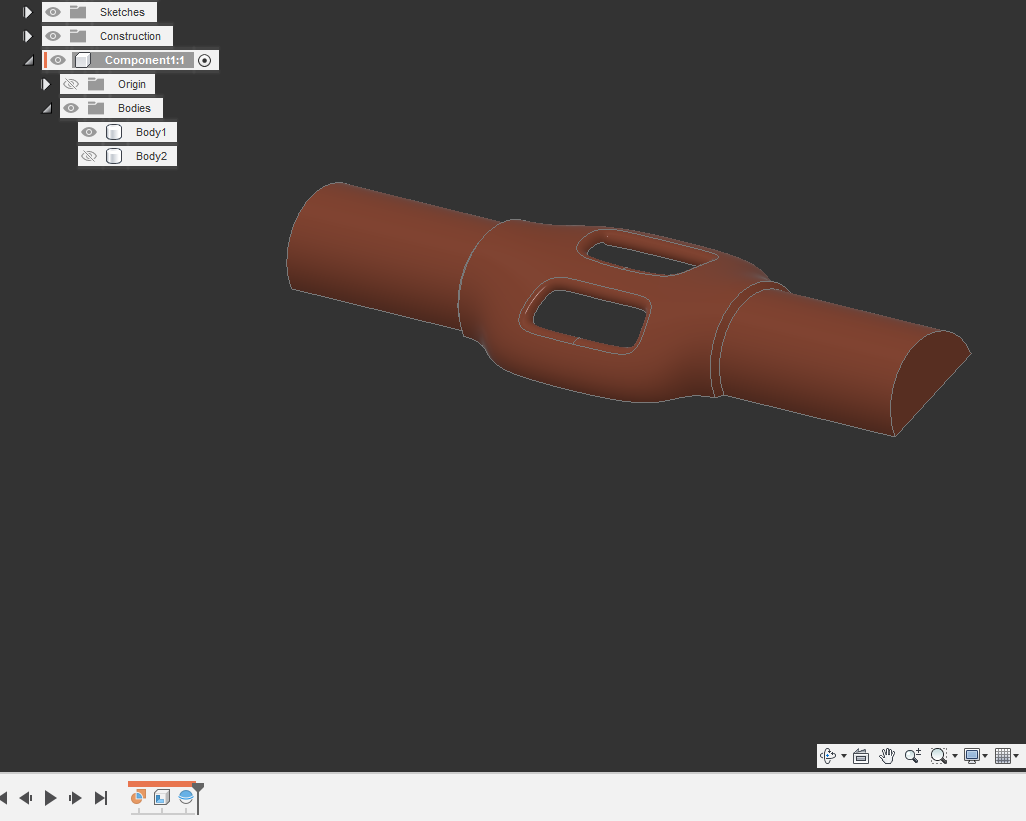The width and height of the screenshot is (1026, 821).
Task: Toggle visibility of the Sketches folder
Action: (x=53, y=11)
